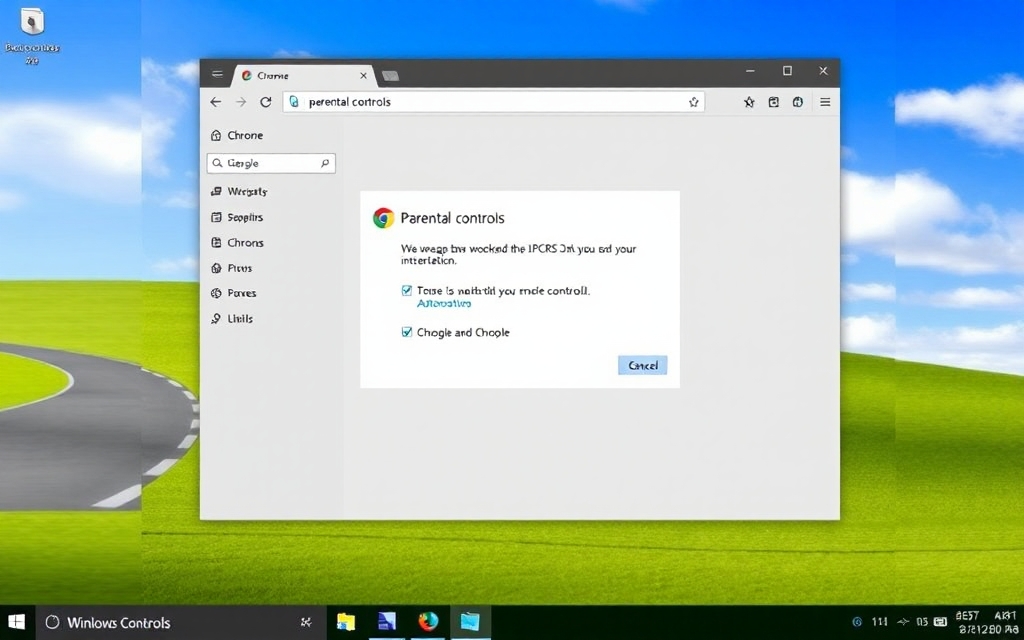Launch Firefox from the taskbar

(x=428, y=622)
